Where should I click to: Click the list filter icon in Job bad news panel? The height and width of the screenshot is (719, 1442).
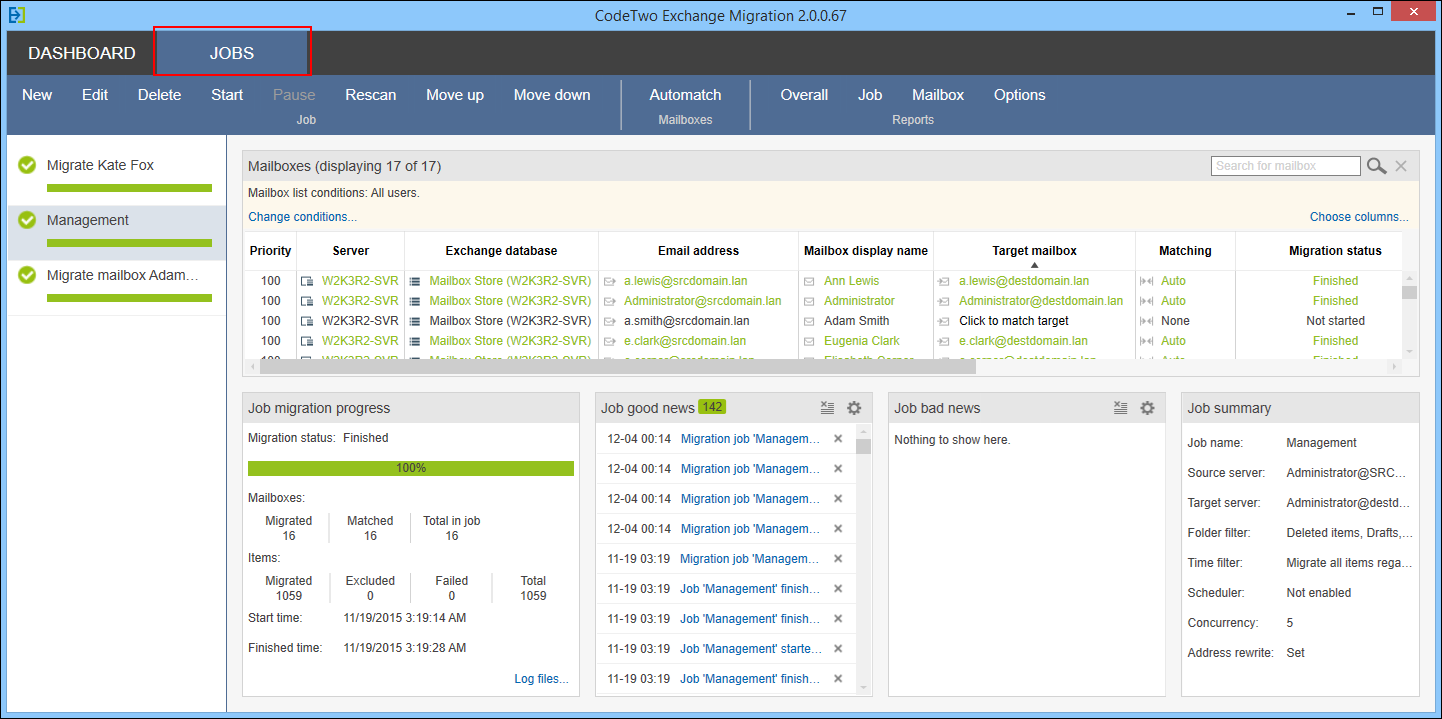click(1120, 408)
